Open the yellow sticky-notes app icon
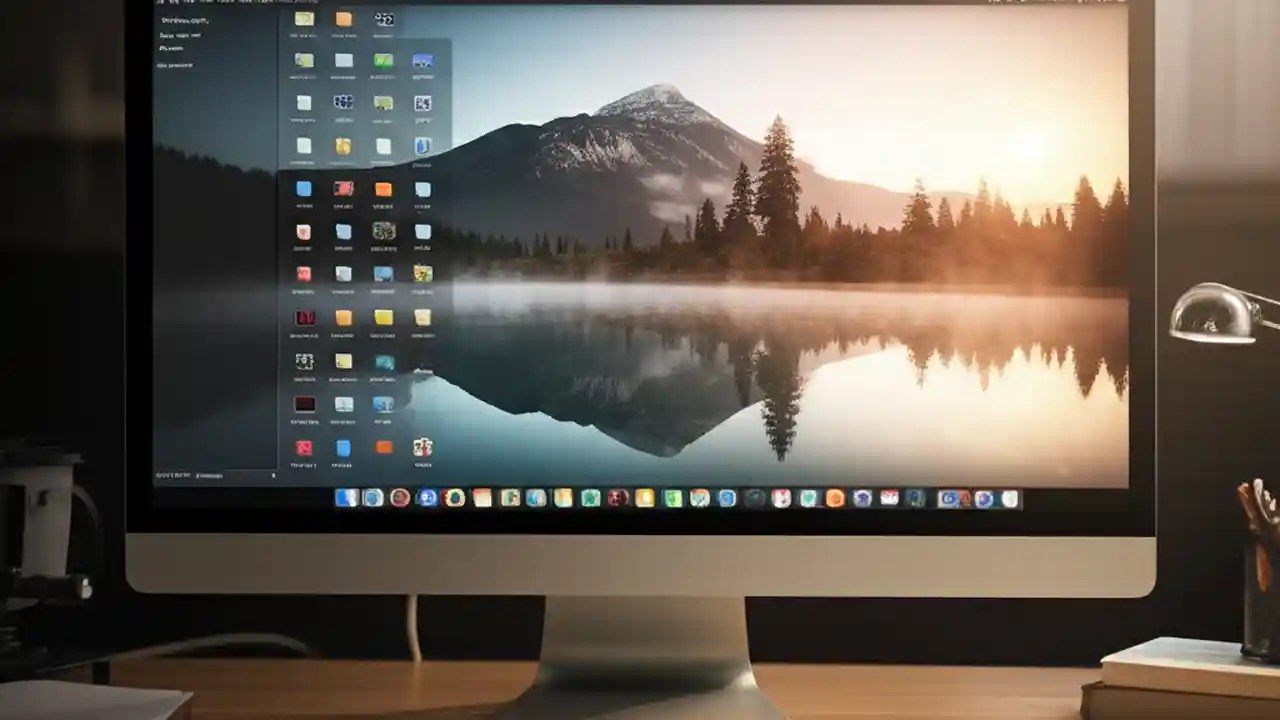The image size is (1280, 720). point(344,362)
